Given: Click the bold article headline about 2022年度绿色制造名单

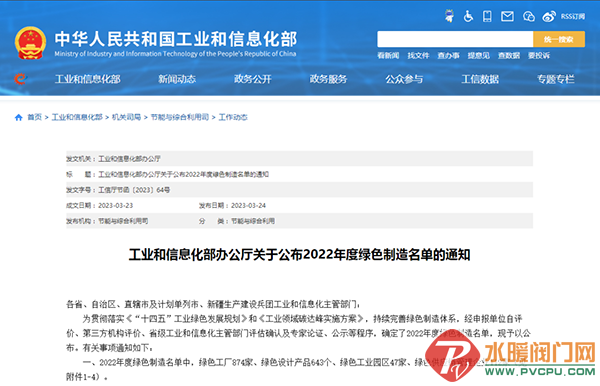Looking at the screenshot, I should (x=299, y=255).
